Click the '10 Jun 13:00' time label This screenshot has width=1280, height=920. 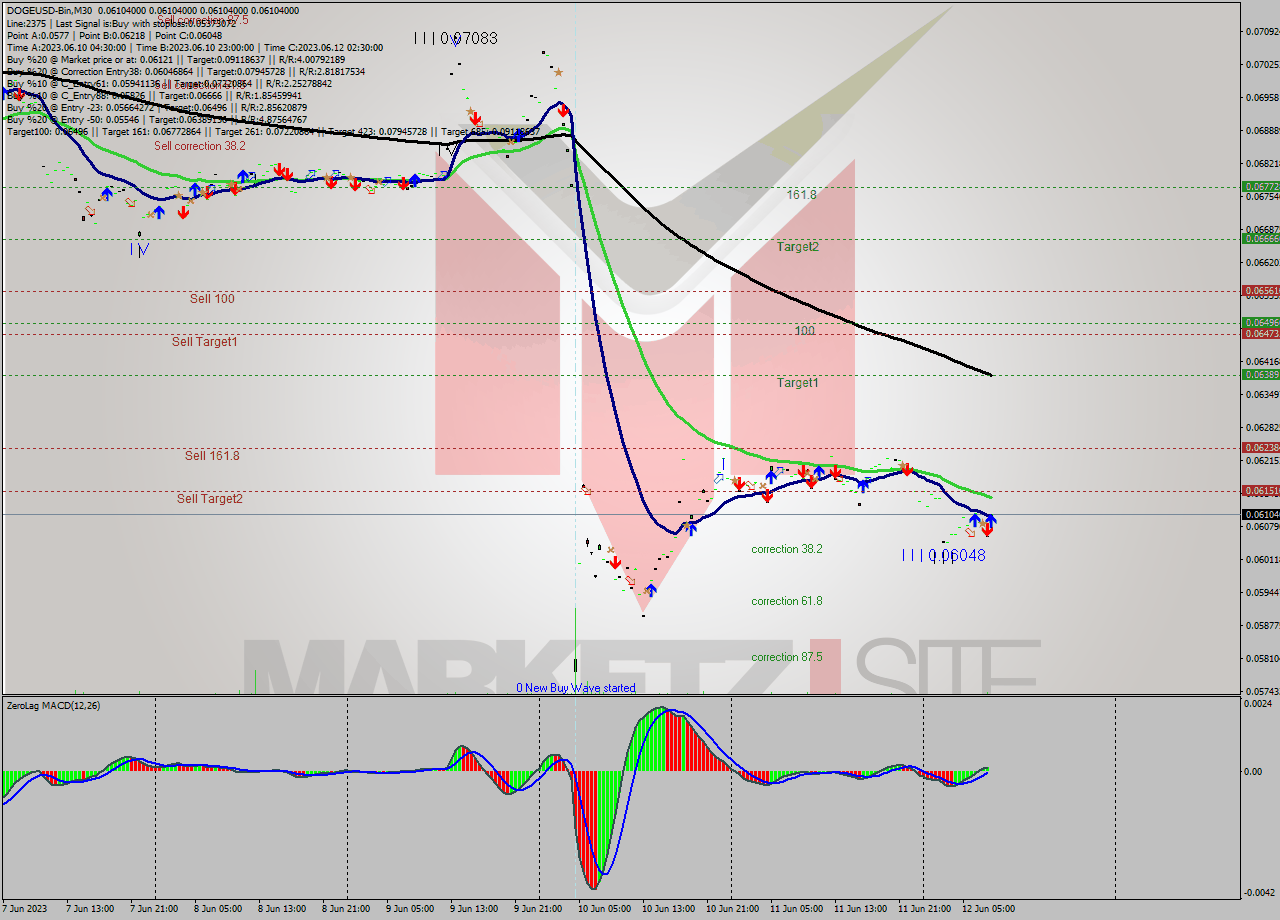pyautogui.click(x=667, y=909)
